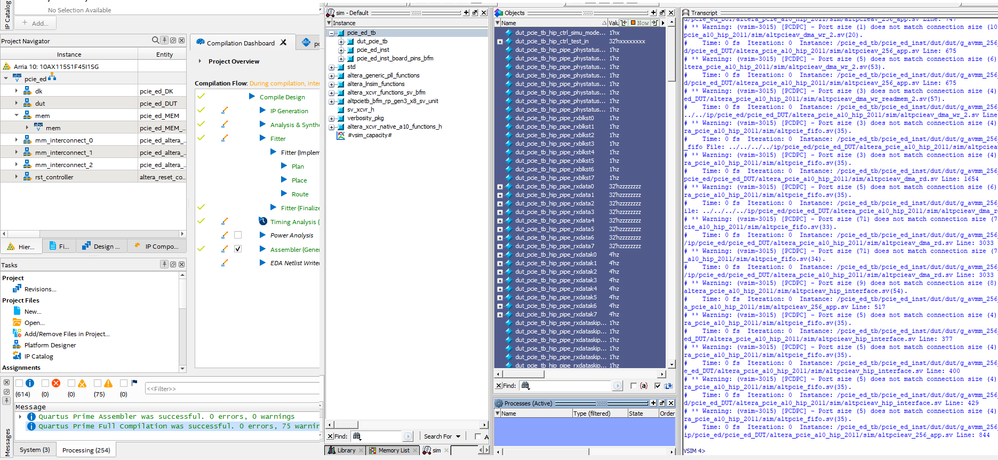Click the Add/Remove Files in Project icon

pyautogui.click(x=18, y=331)
